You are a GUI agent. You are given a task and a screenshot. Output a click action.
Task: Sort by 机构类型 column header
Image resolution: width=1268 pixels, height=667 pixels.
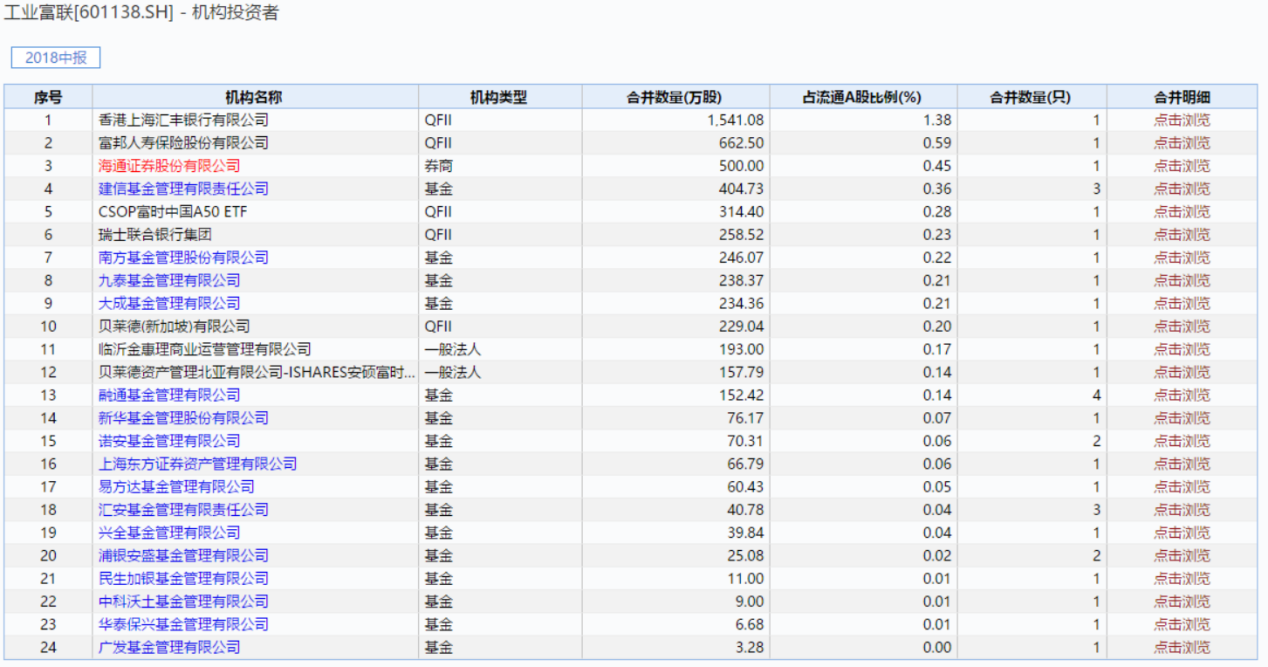[500, 97]
